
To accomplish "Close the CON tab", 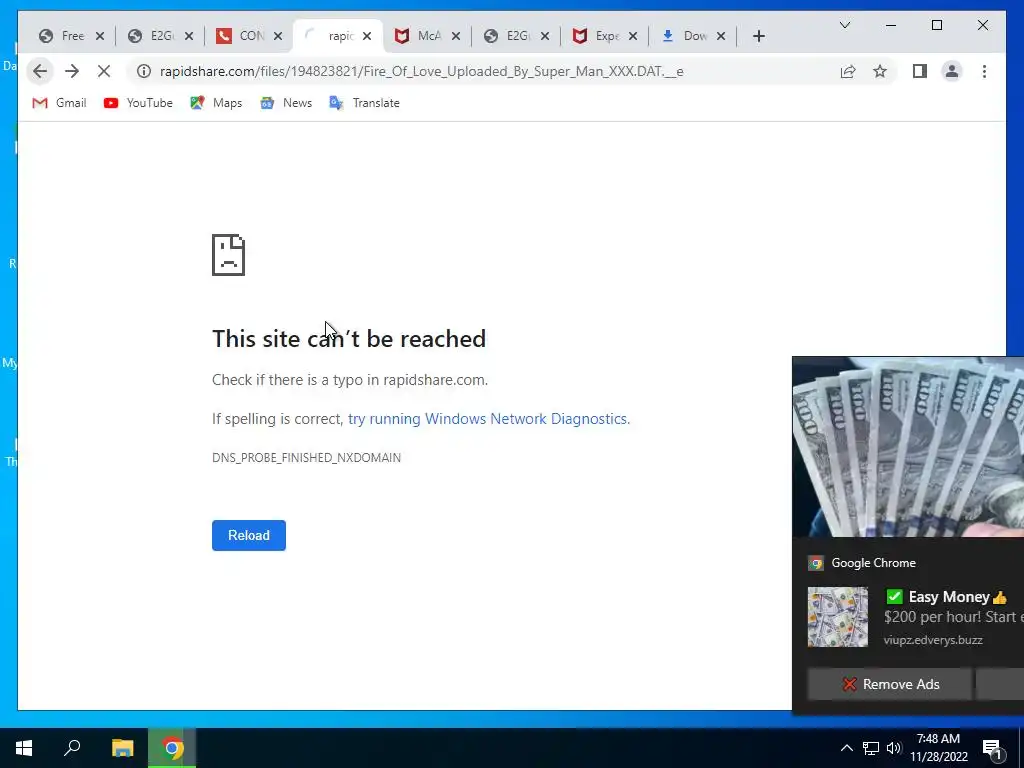I will [278, 36].
